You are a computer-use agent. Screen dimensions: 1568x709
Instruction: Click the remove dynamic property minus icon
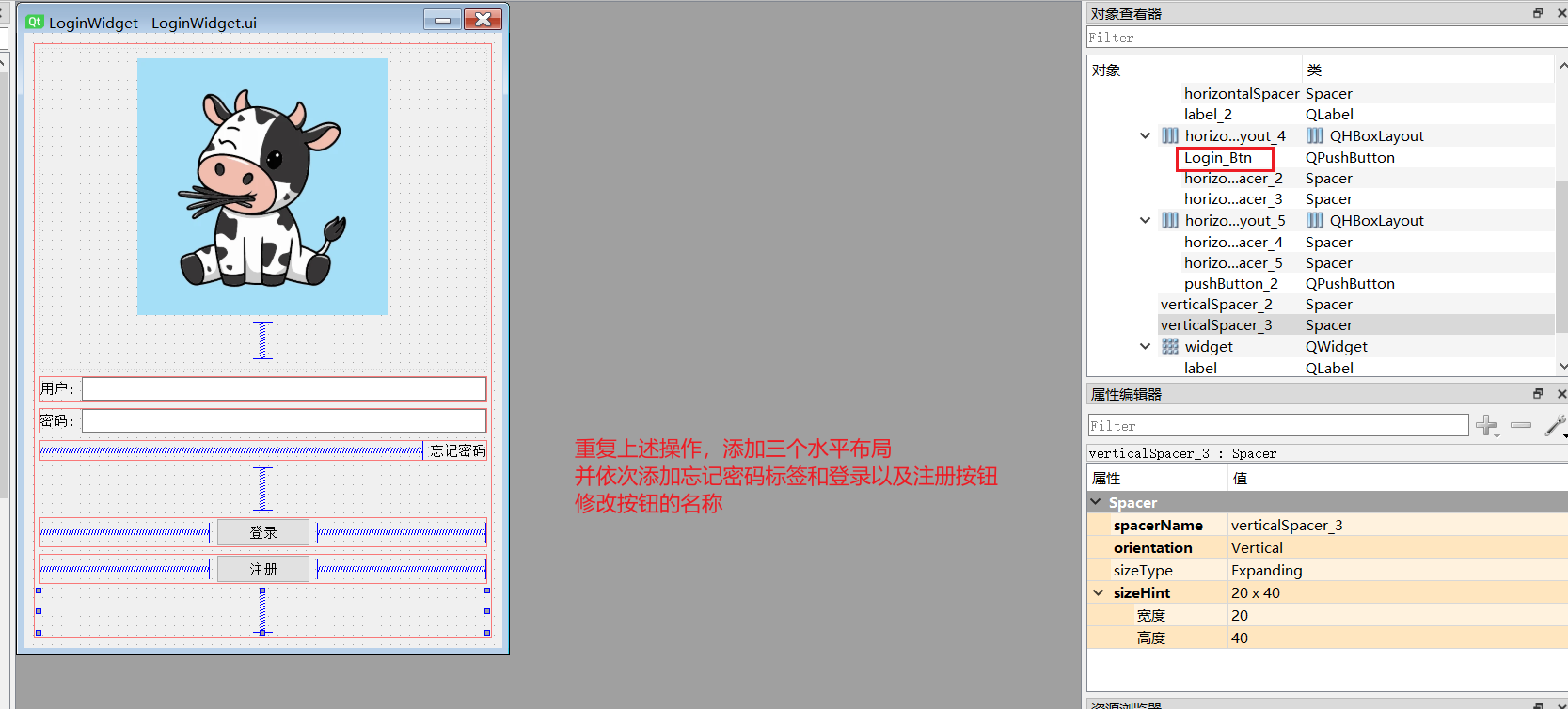pos(1521,426)
